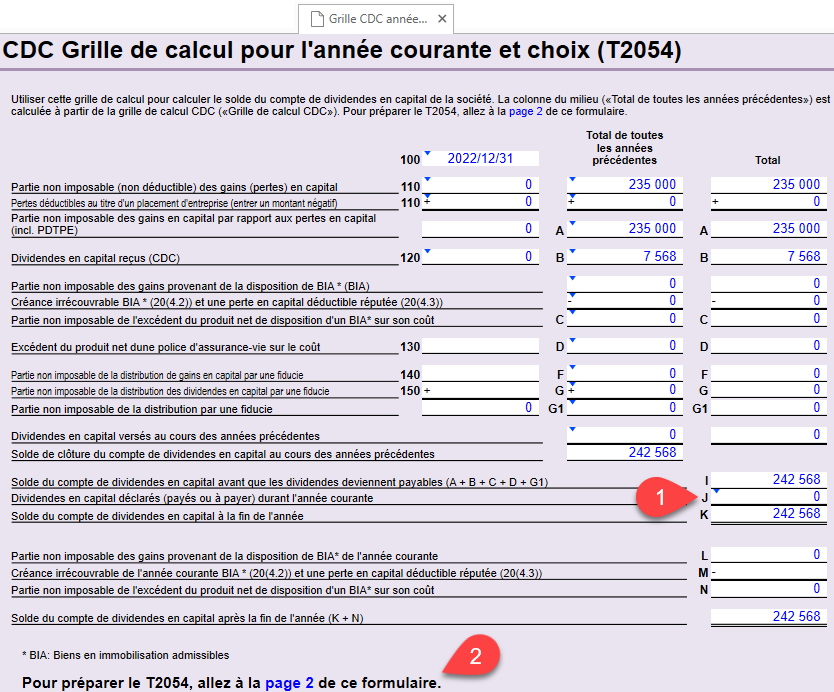Screen dimensions: 834x692
Task: Follow the page 2 link in the bottom T2054 note
Action: 289,682
